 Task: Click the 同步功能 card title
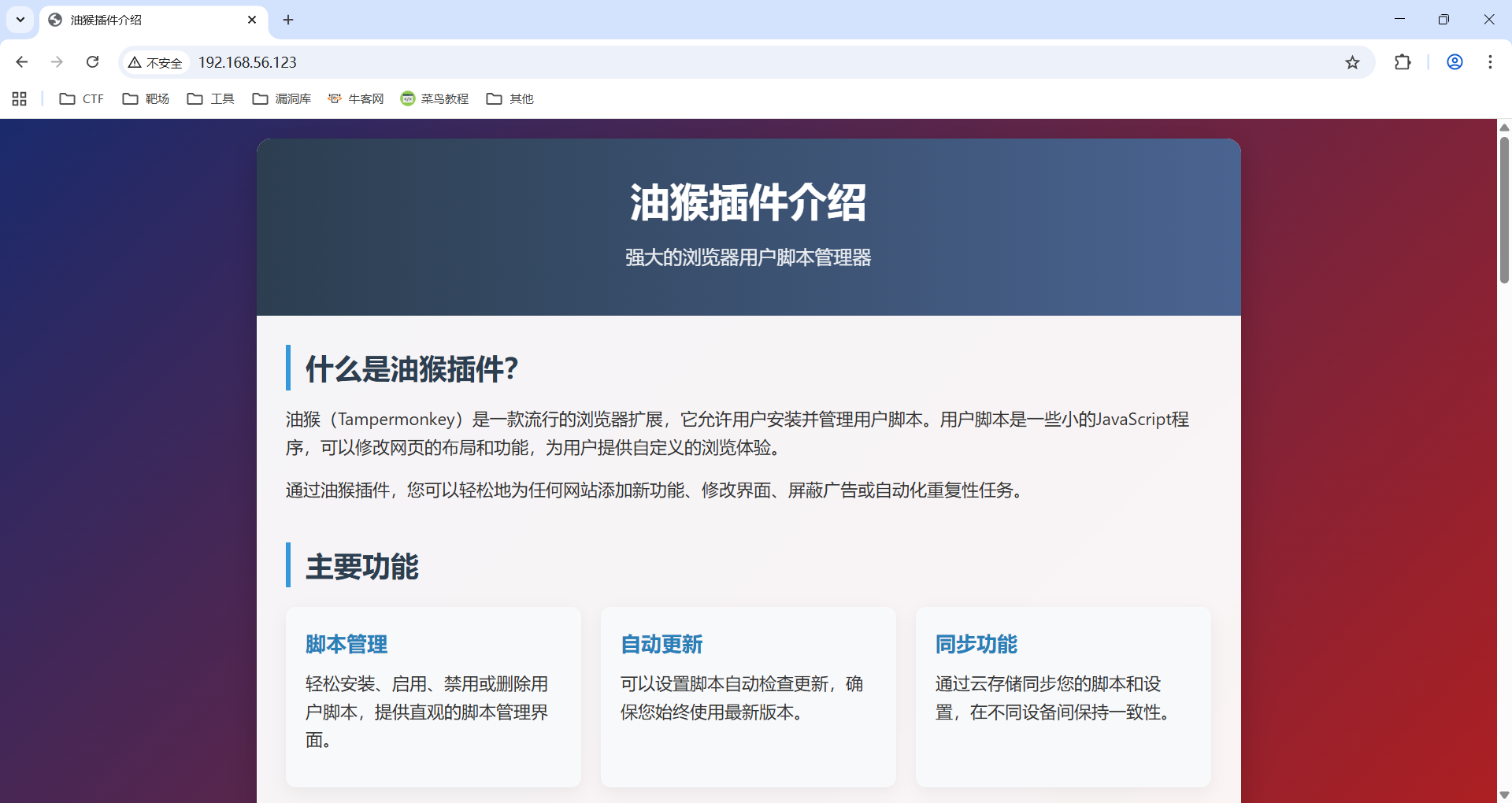976,644
